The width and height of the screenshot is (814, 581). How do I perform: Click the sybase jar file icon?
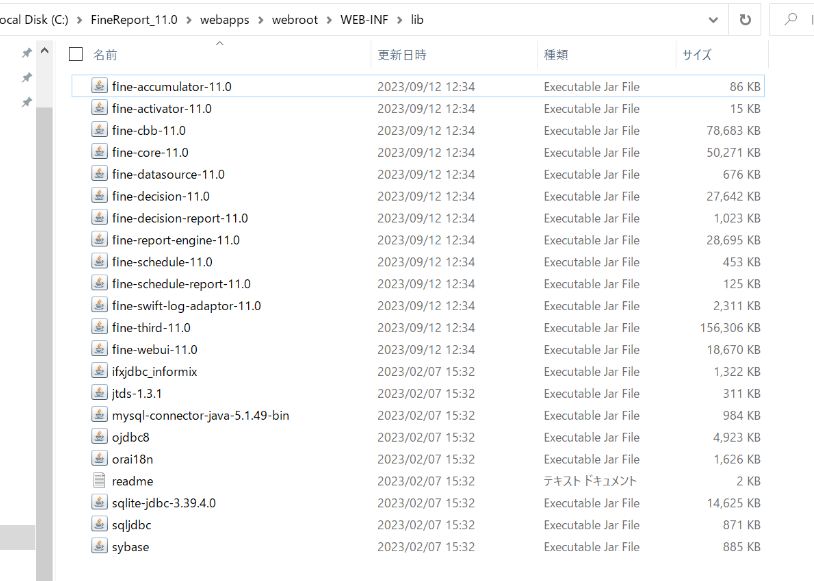(99, 546)
